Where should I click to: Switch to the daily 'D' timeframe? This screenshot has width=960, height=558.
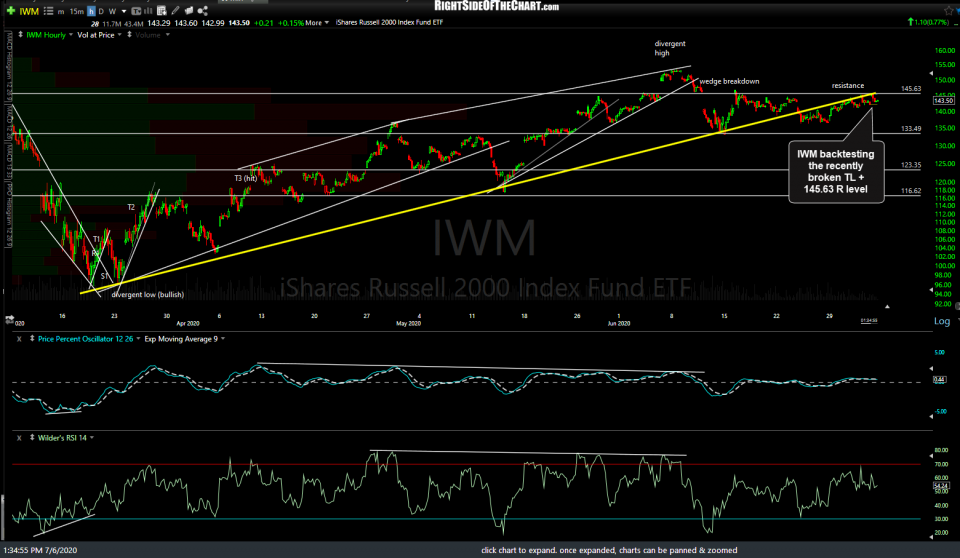[102, 12]
